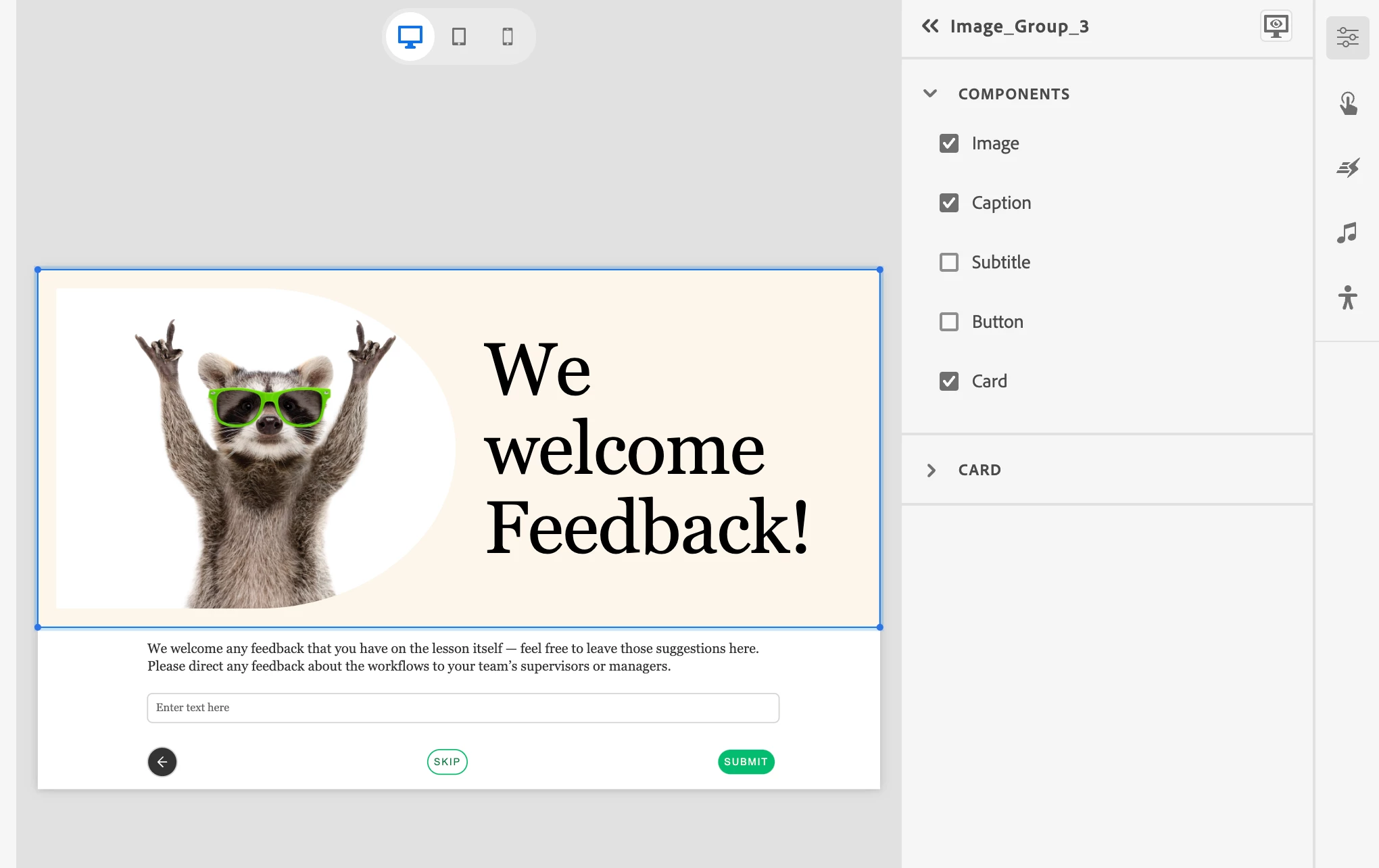The width and height of the screenshot is (1379, 868).
Task: Open the accessibility figure tab
Action: (1347, 297)
